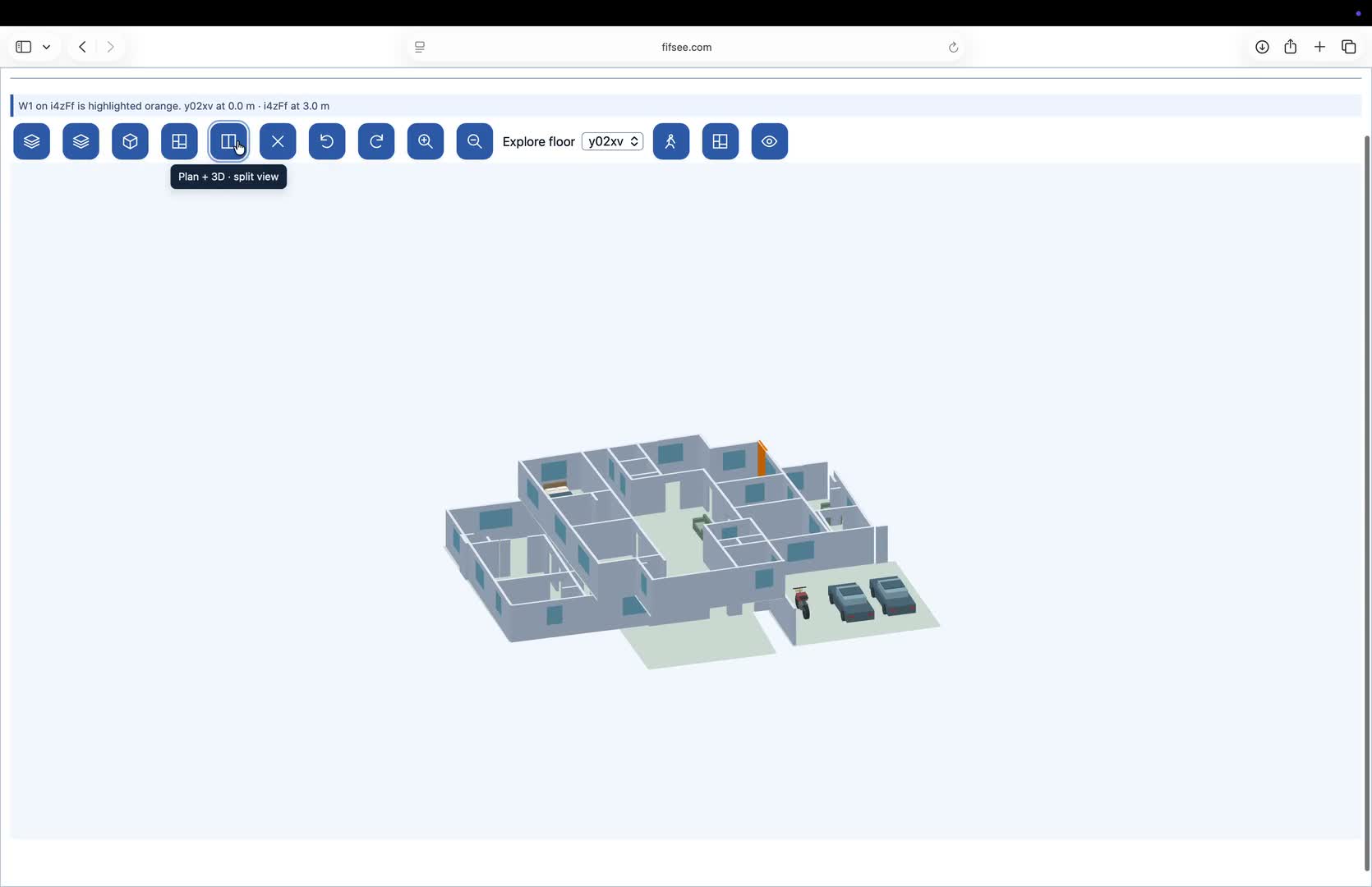This screenshot has height=887, width=1372.
Task: Click the floor plan icon beside the eye icon
Action: pyautogui.click(x=721, y=141)
